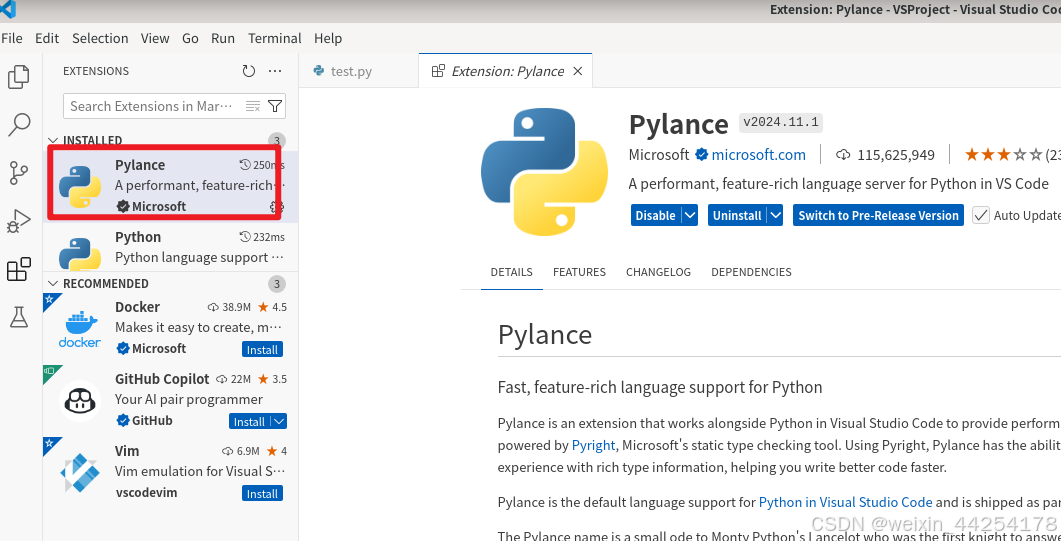Open the Uninstall button dropdown arrow
The image size is (1061, 541).
coord(775,215)
